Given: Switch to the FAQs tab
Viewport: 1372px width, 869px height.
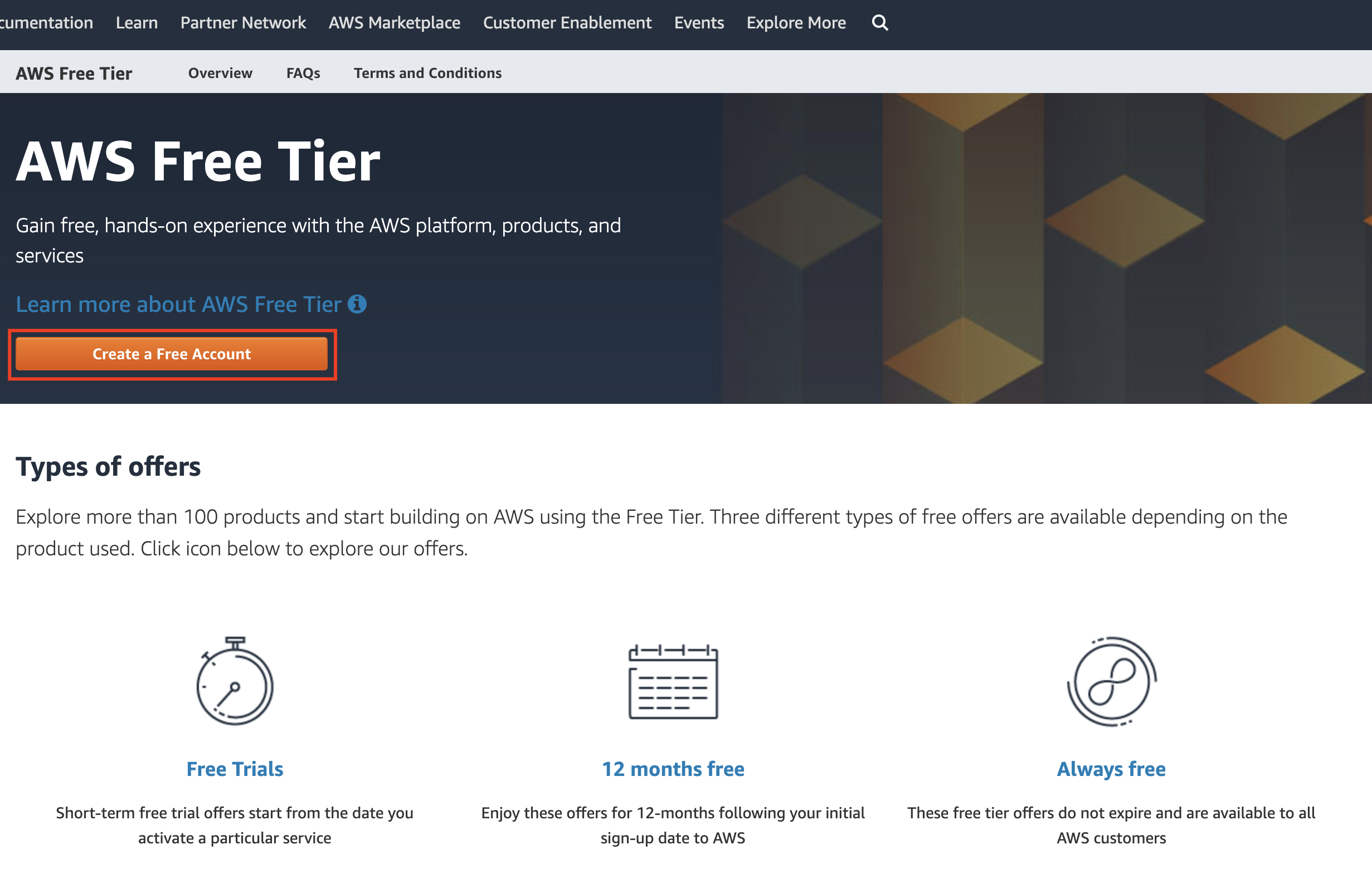Looking at the screenshot, I should click(x=303, y=73).
